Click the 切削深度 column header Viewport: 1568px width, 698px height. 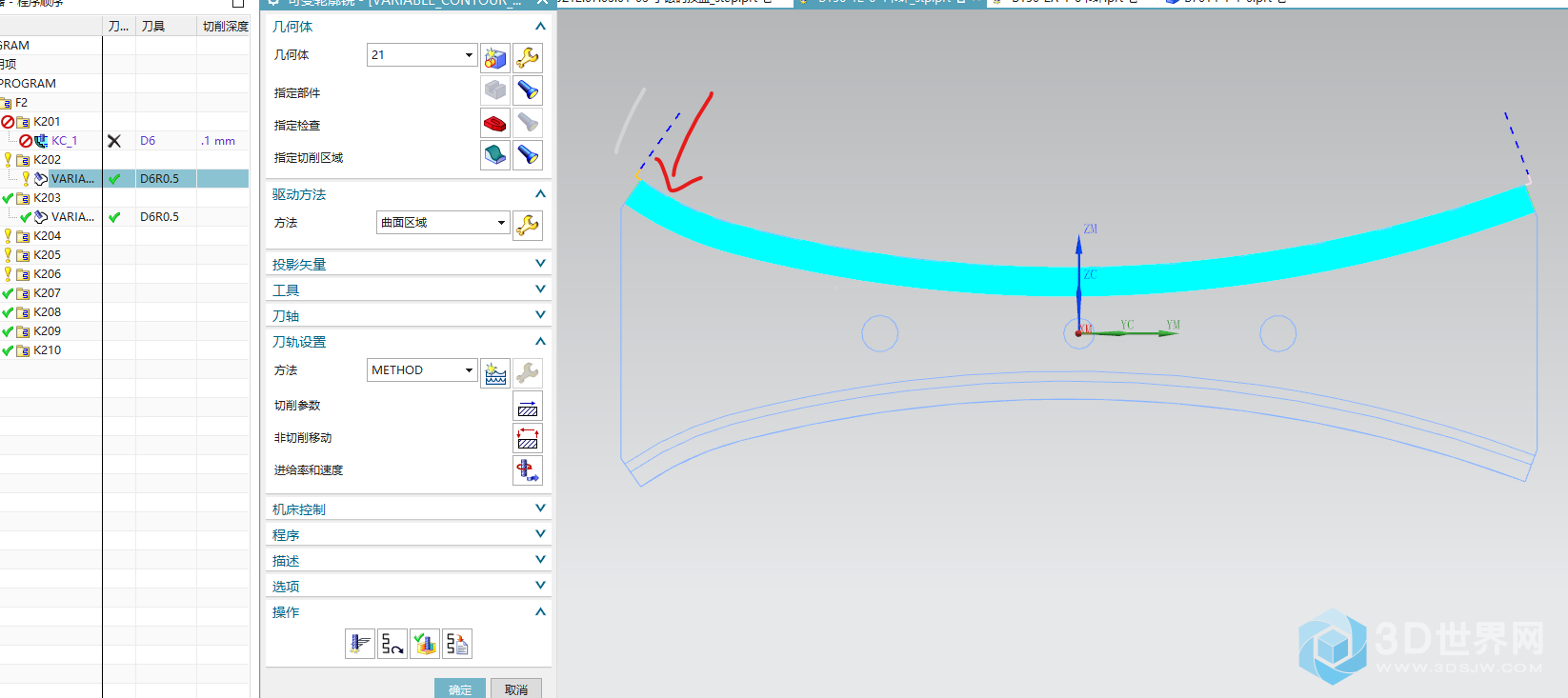pyautogui.click(x=225, y=27)
